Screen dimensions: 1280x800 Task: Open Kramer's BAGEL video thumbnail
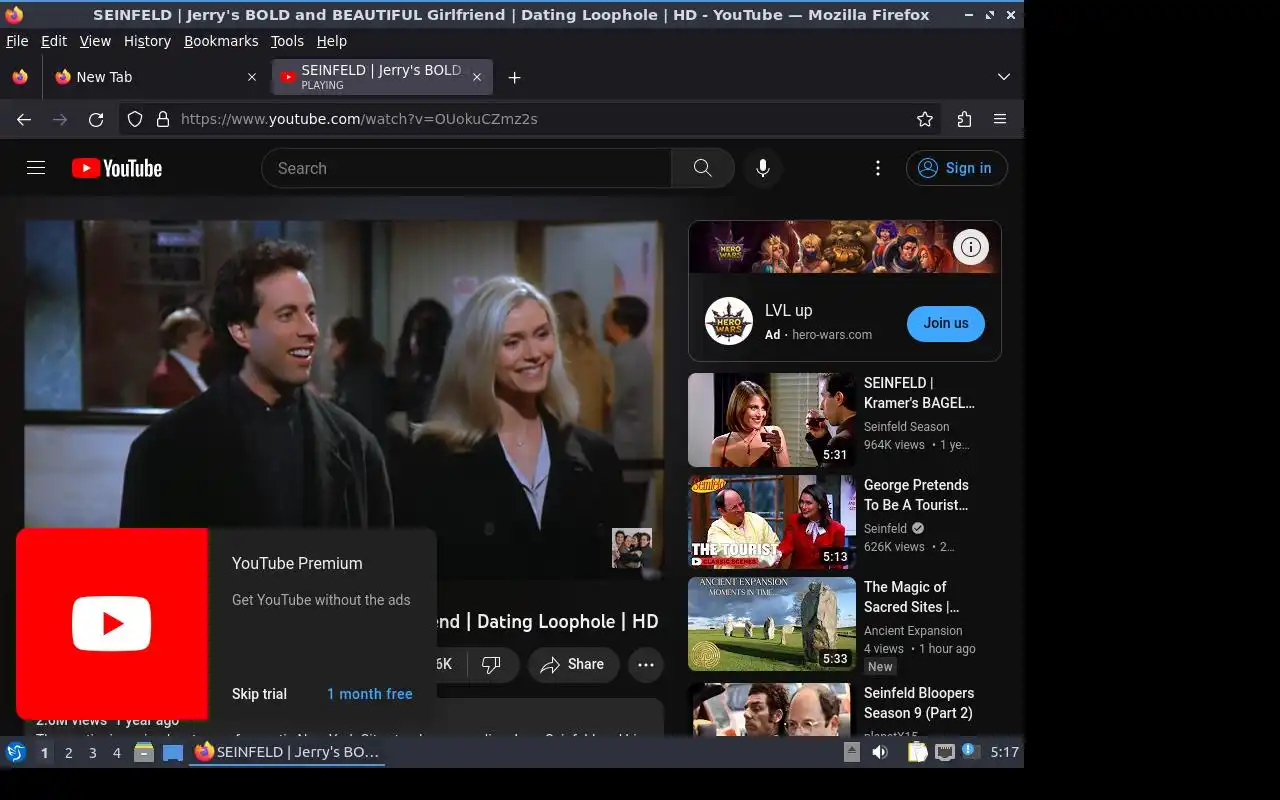(x=772, y=420)
